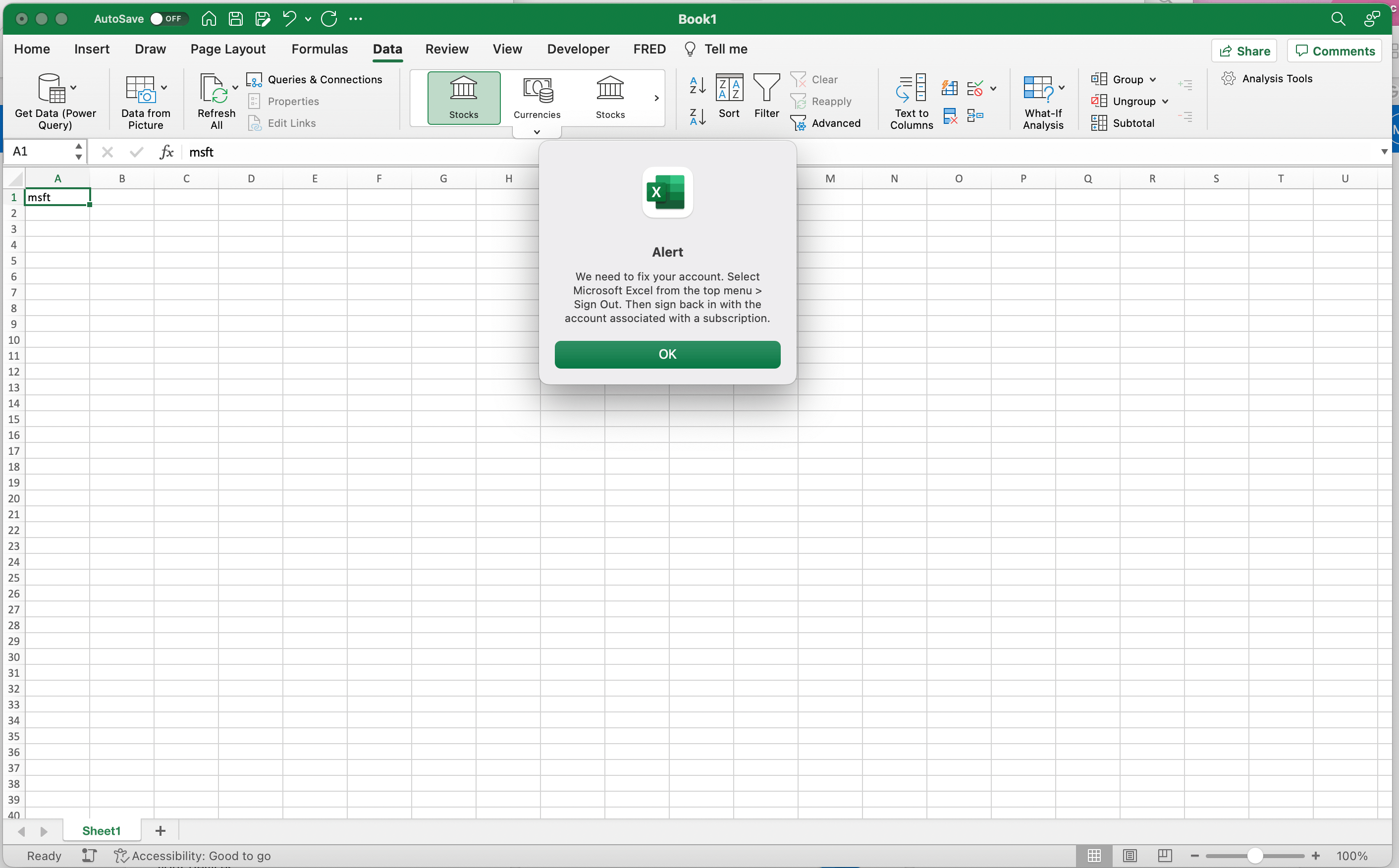Toggle the Filter funnel

pos(766,97)
